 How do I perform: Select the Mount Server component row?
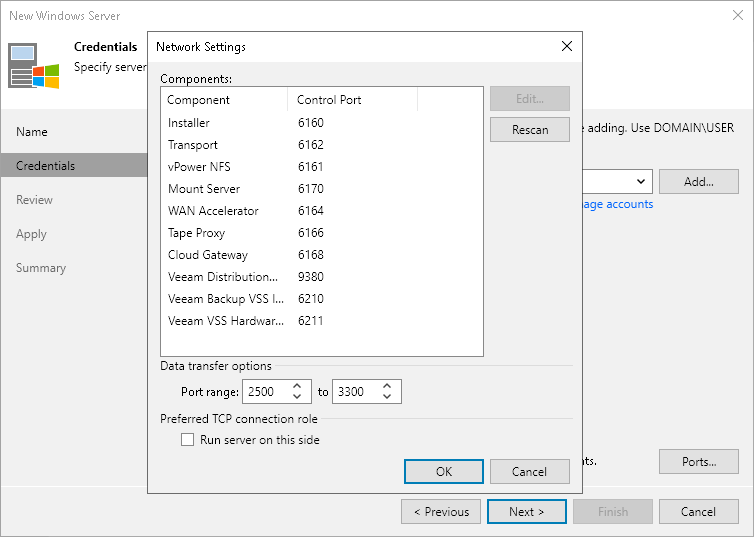click(322, 189)
